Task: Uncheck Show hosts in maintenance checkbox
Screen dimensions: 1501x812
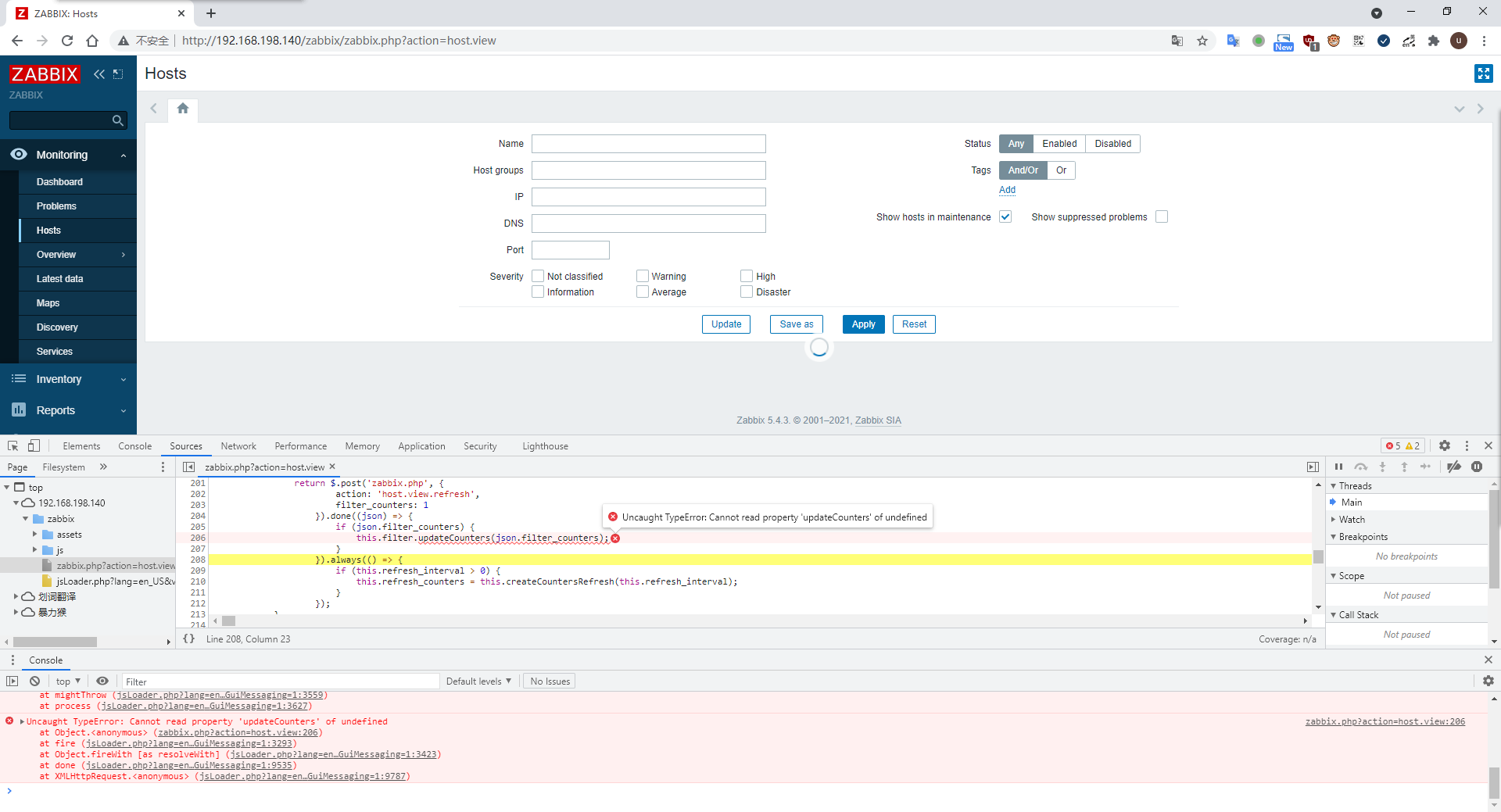Action: [x=1005, y=216]
